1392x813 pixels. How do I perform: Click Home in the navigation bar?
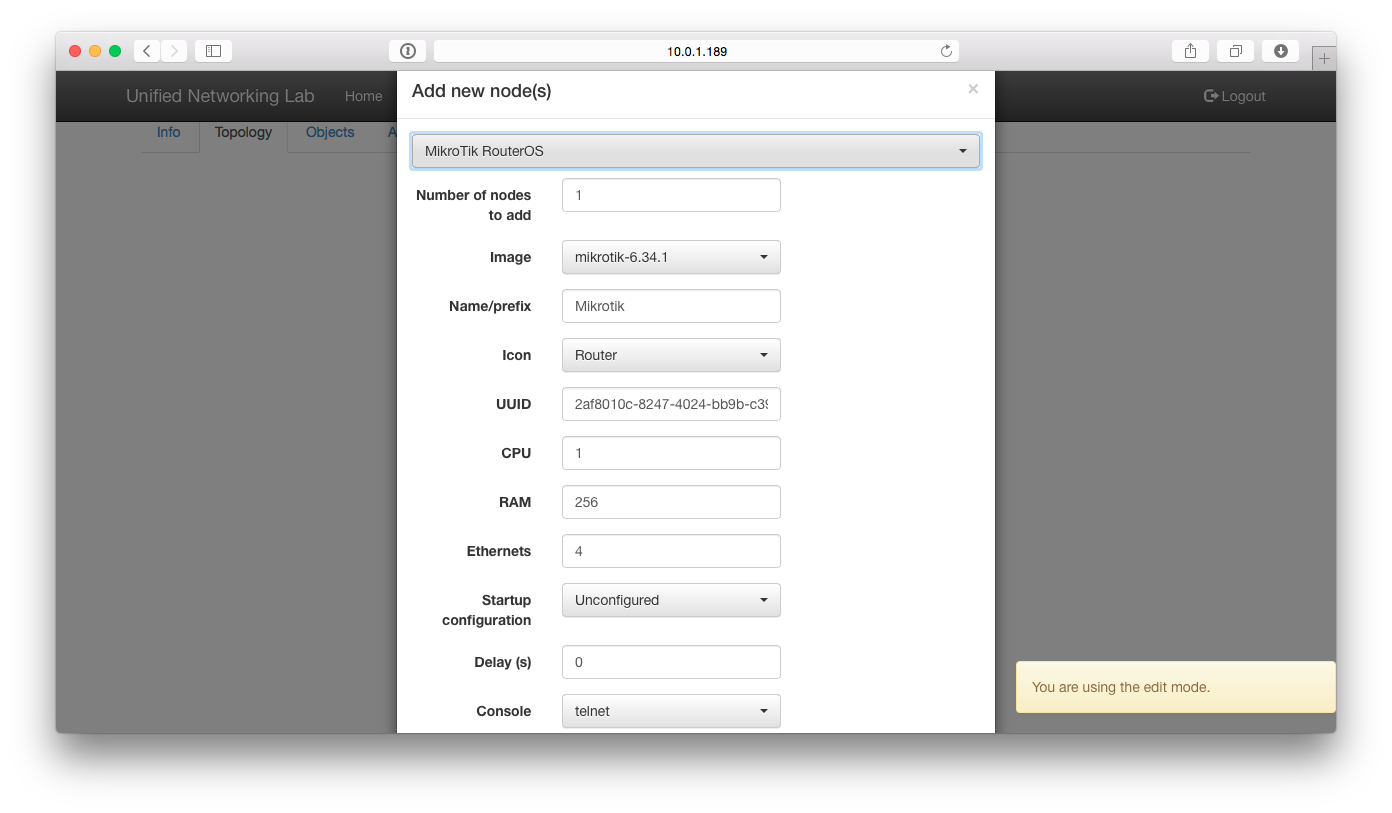coord(363,96)
